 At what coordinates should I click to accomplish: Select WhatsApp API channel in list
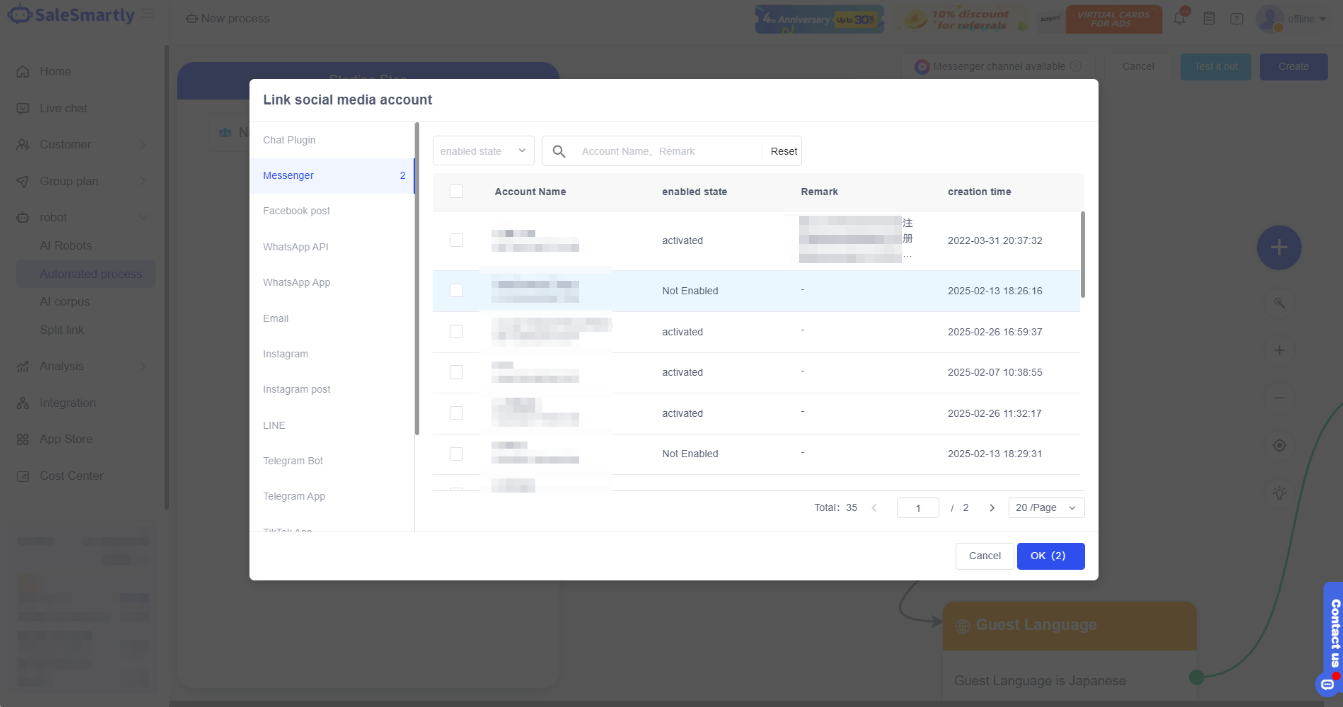click(295, 247)
